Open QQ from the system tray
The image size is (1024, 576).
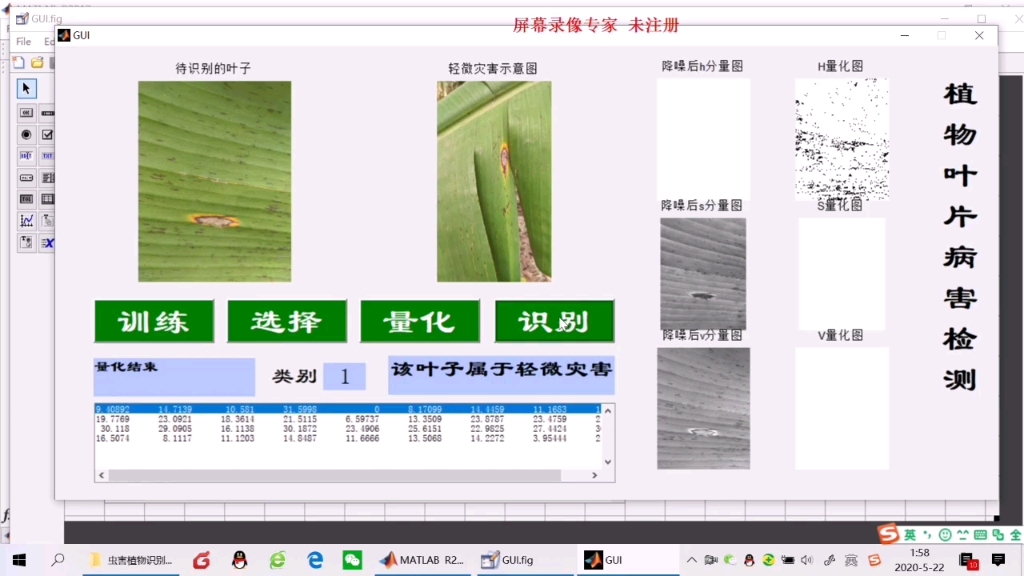748,560
